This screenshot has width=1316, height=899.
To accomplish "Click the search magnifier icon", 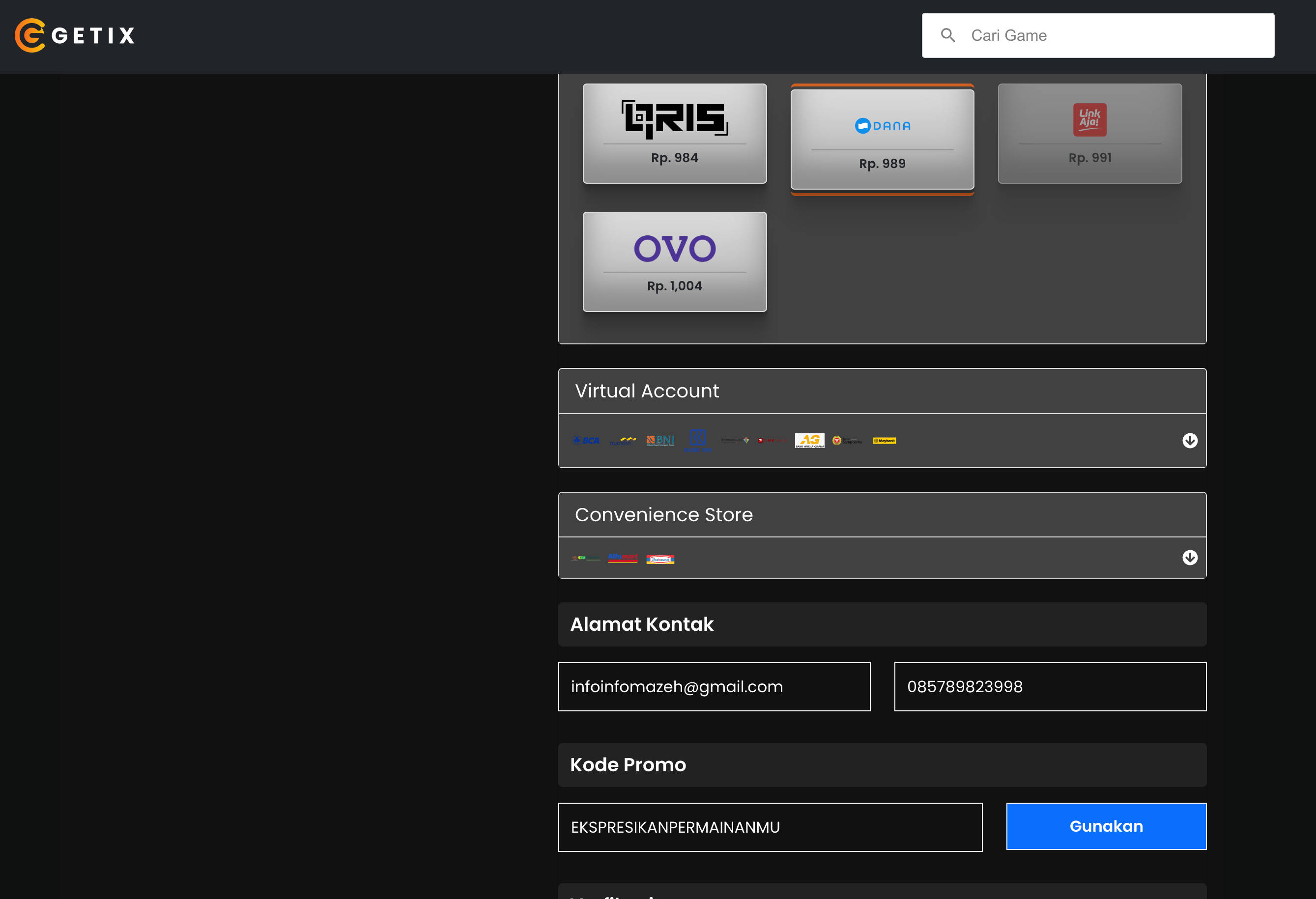I will pos(948,35).
